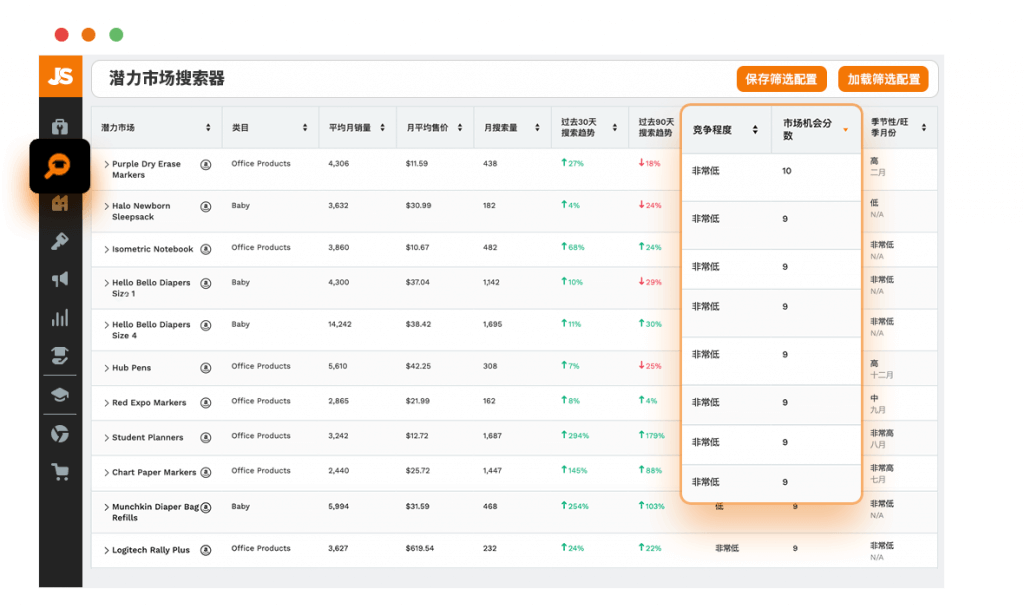
Task: Open the factory supplier icon in sidebar
Action: tap(60, 204)
